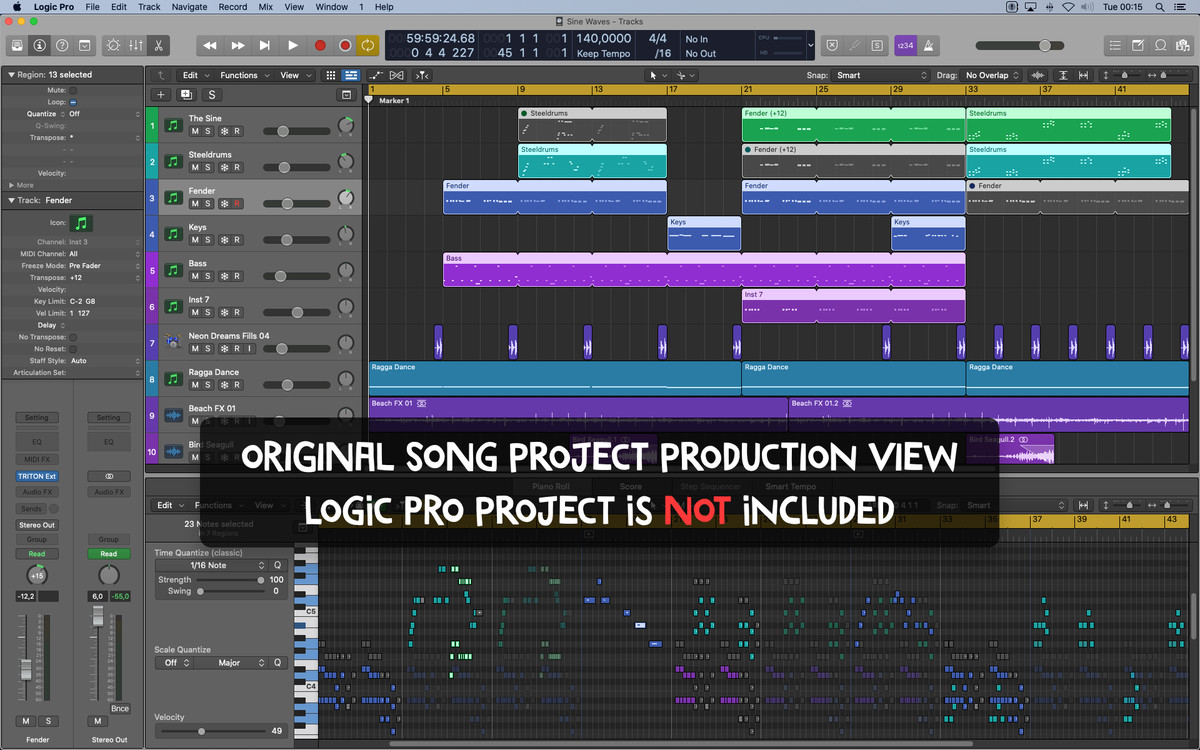Open the Library panel icon
Image resolution: width=1200 pixels, height=750 pixels.
coord(16,45)
